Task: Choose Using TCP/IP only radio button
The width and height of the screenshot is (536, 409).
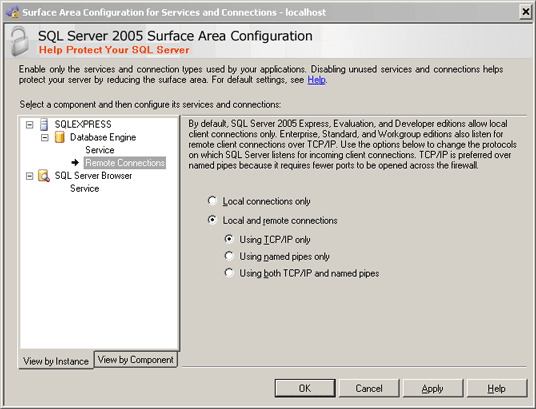Action: pyautogui.click(x=229, y=239)
